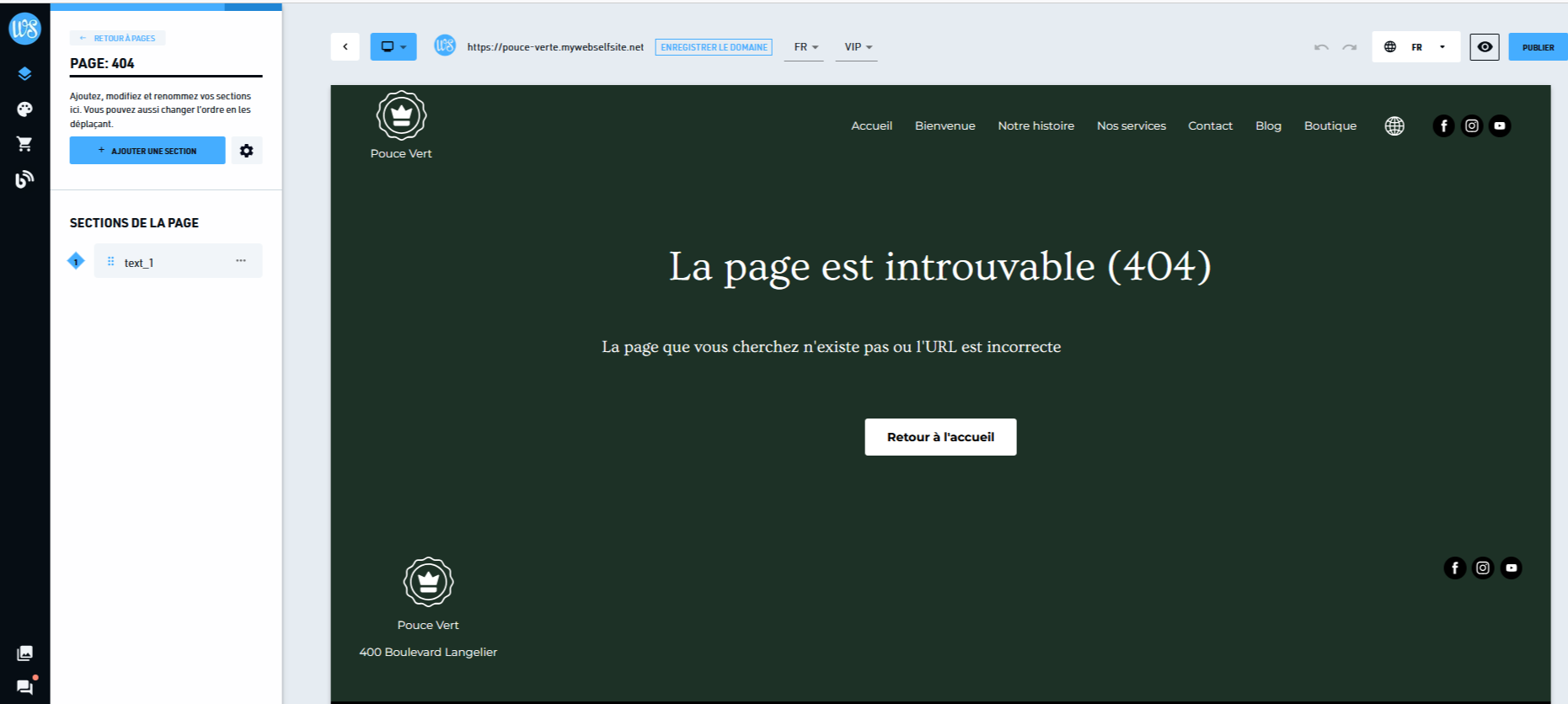Click the site URL pouce-verte.mywebselfsite.net
Viewport: 1568px width, 704px height.
click(555, 47)
